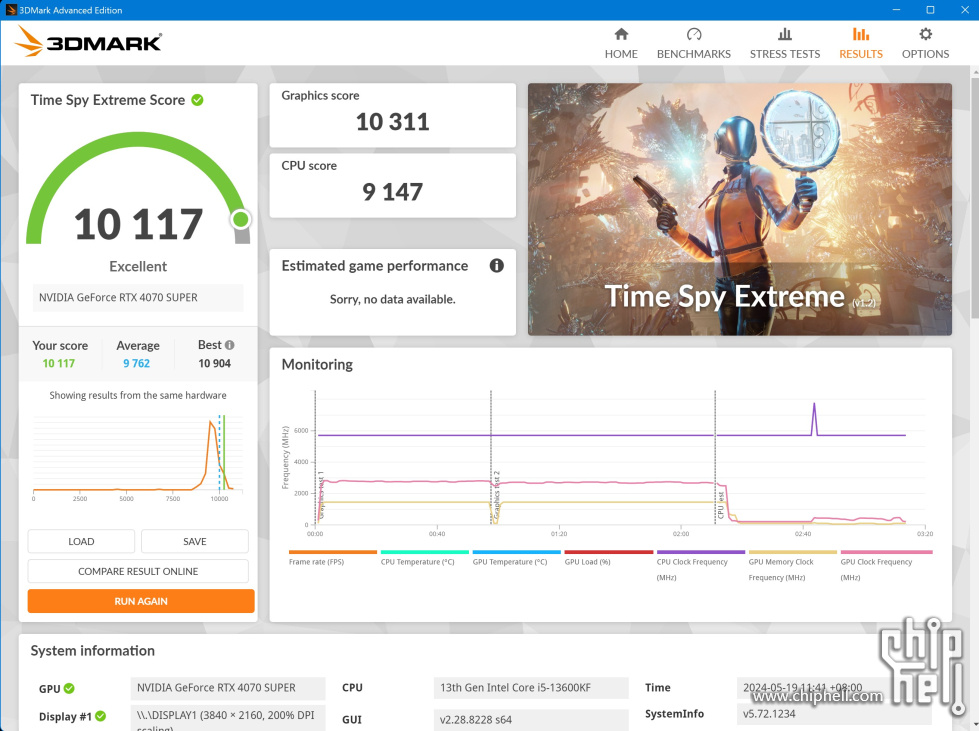Click the Average score 9 762
This screenshot has height=731, width=979.
137,363
